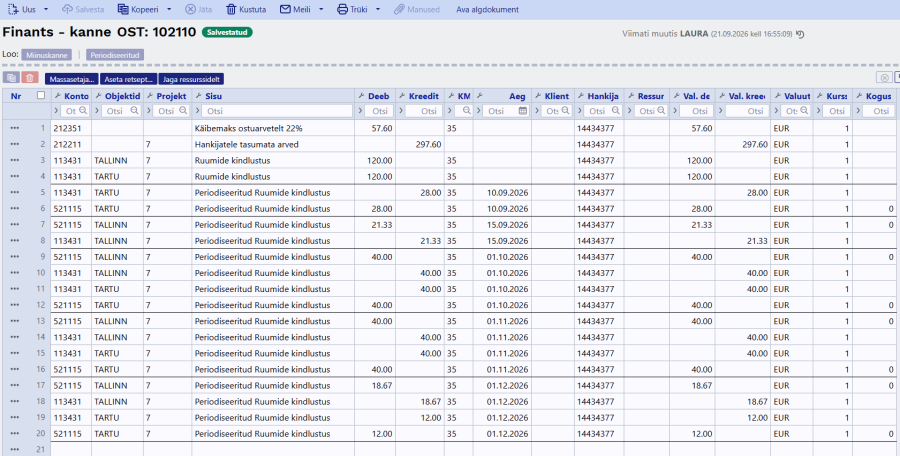Click Kustuta in the toolbar
Viewport: 900px width, 456px height.
tap(246, 10)
